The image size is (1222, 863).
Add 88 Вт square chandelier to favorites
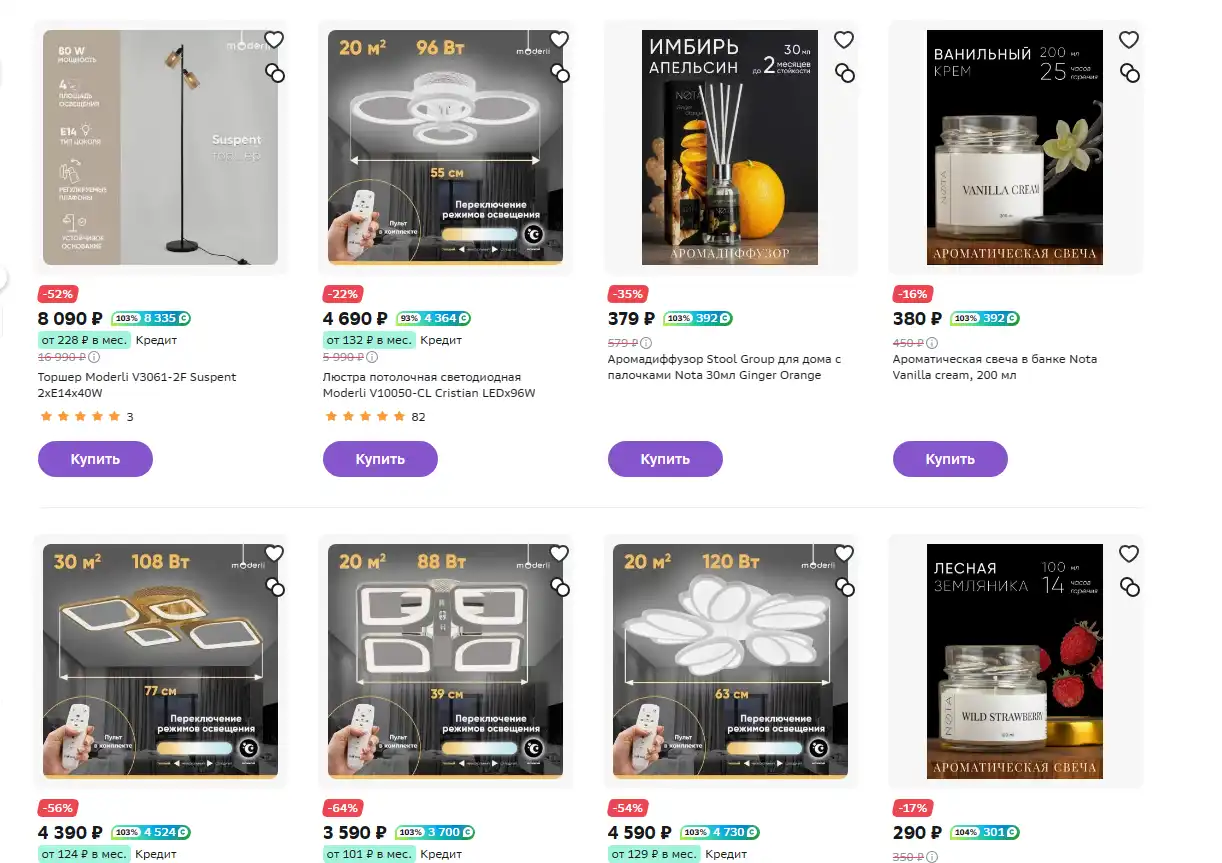click(559, 554)
